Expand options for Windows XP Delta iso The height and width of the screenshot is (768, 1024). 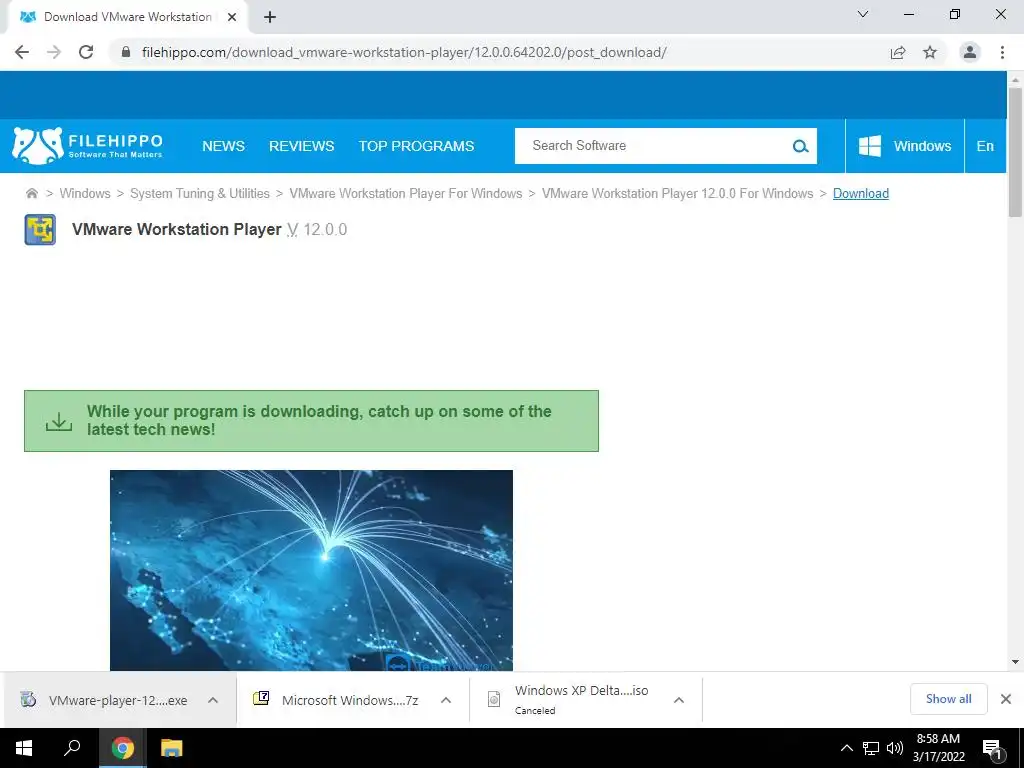[679, 700]
